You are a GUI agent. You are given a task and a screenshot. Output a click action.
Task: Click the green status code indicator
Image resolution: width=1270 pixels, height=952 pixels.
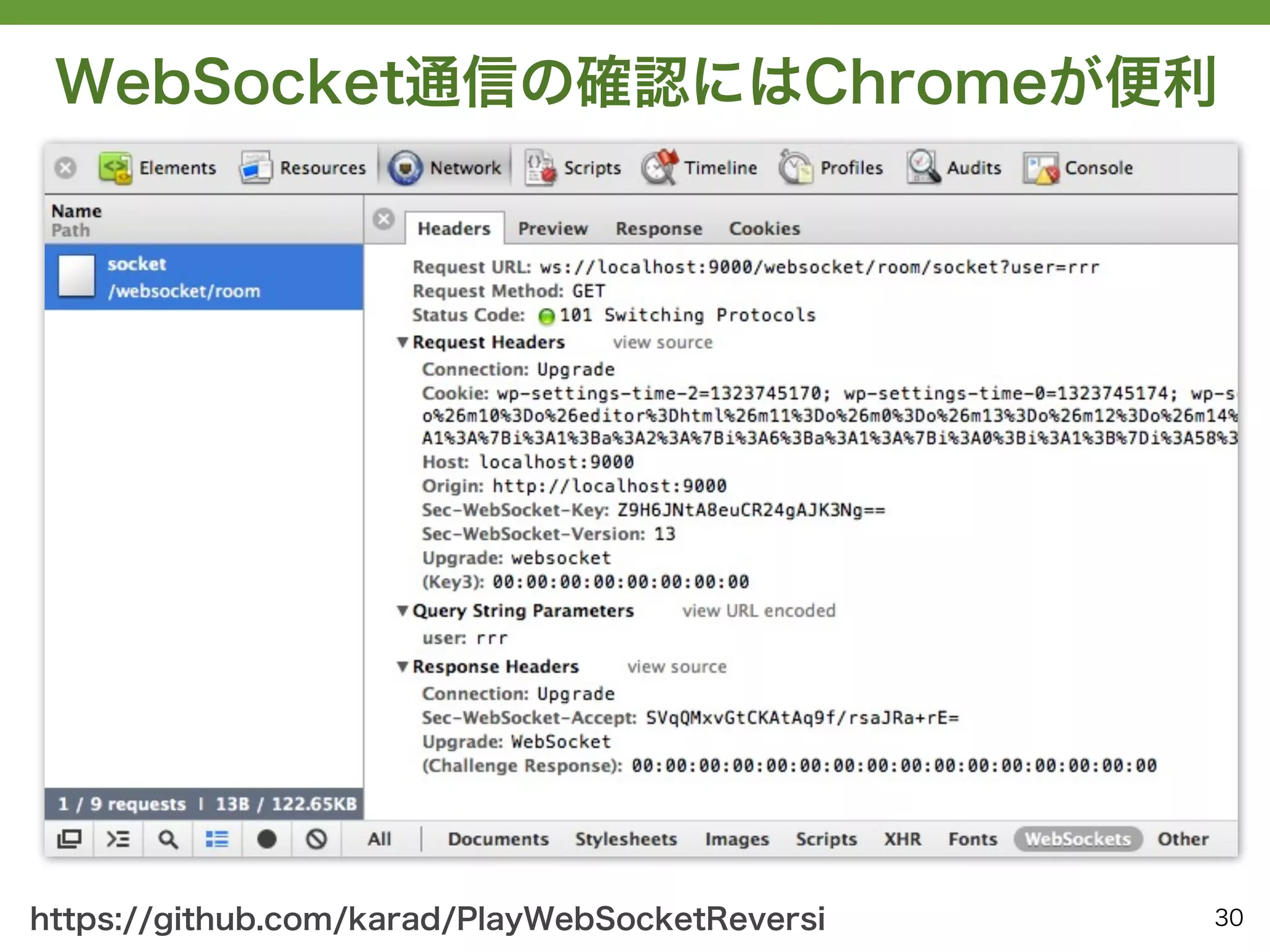point(546,316)
